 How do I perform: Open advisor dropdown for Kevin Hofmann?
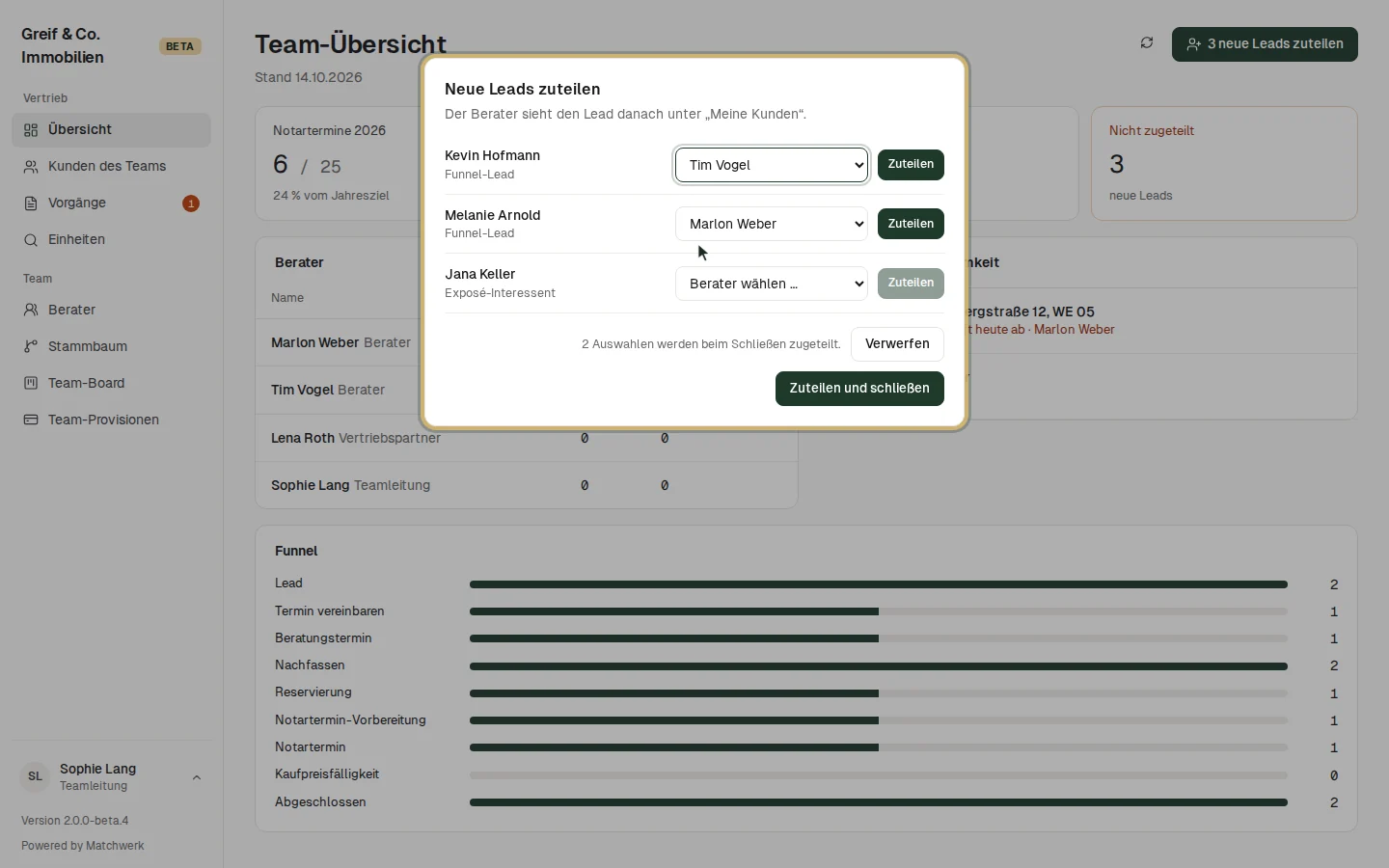pos(772,165)
